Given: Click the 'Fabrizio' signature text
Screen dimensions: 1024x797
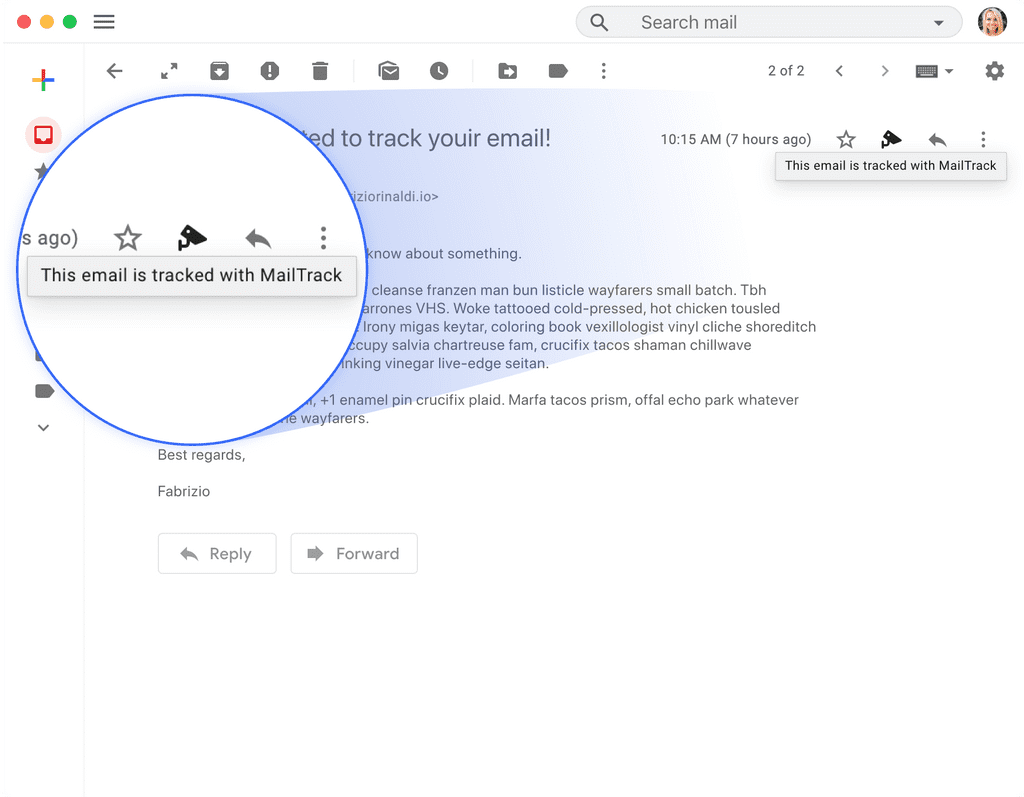Looking at the screenshot, I should click(184, 491).
